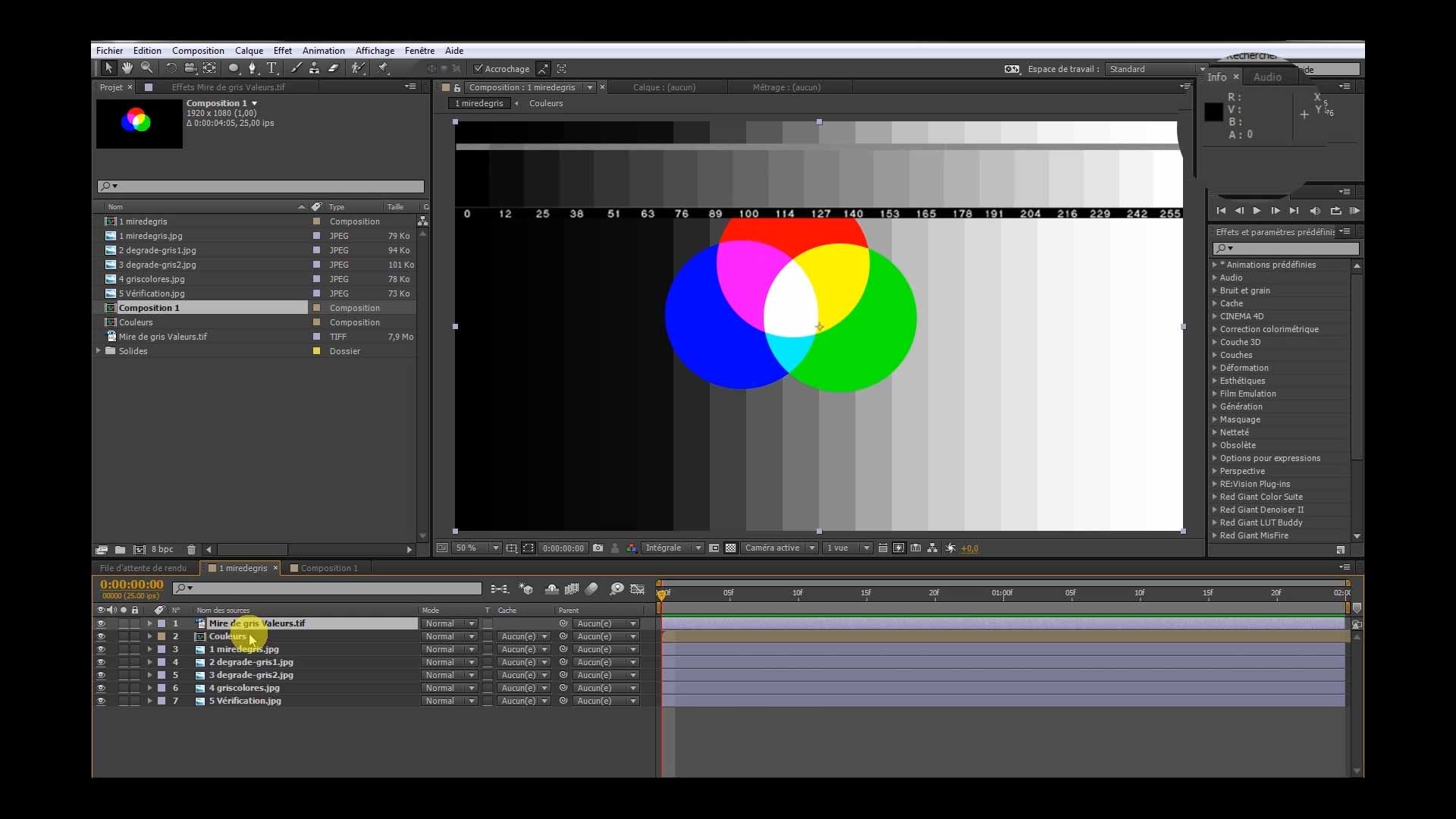
Task: Select the Zoom magnifier tool
Action: pos(147,68)
